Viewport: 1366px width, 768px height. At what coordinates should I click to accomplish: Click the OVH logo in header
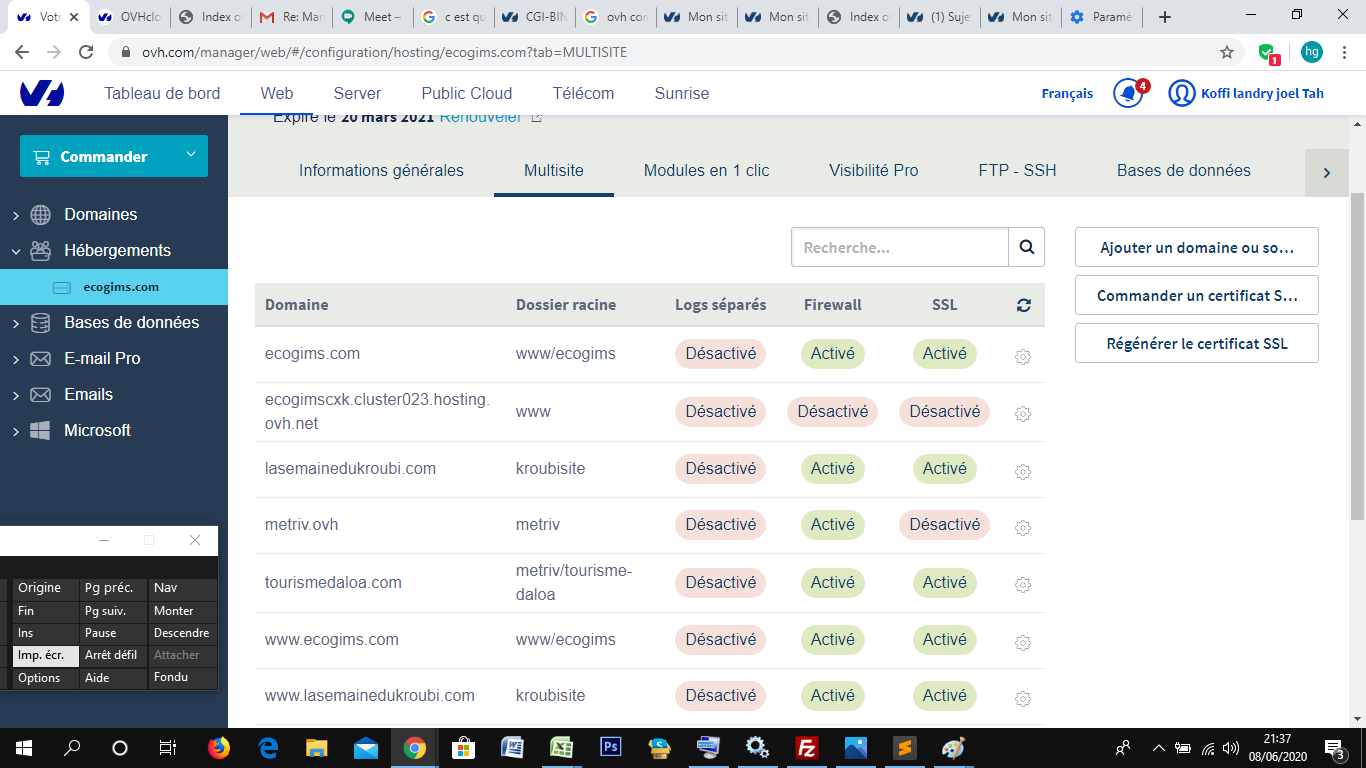click(x=42, y=94)
